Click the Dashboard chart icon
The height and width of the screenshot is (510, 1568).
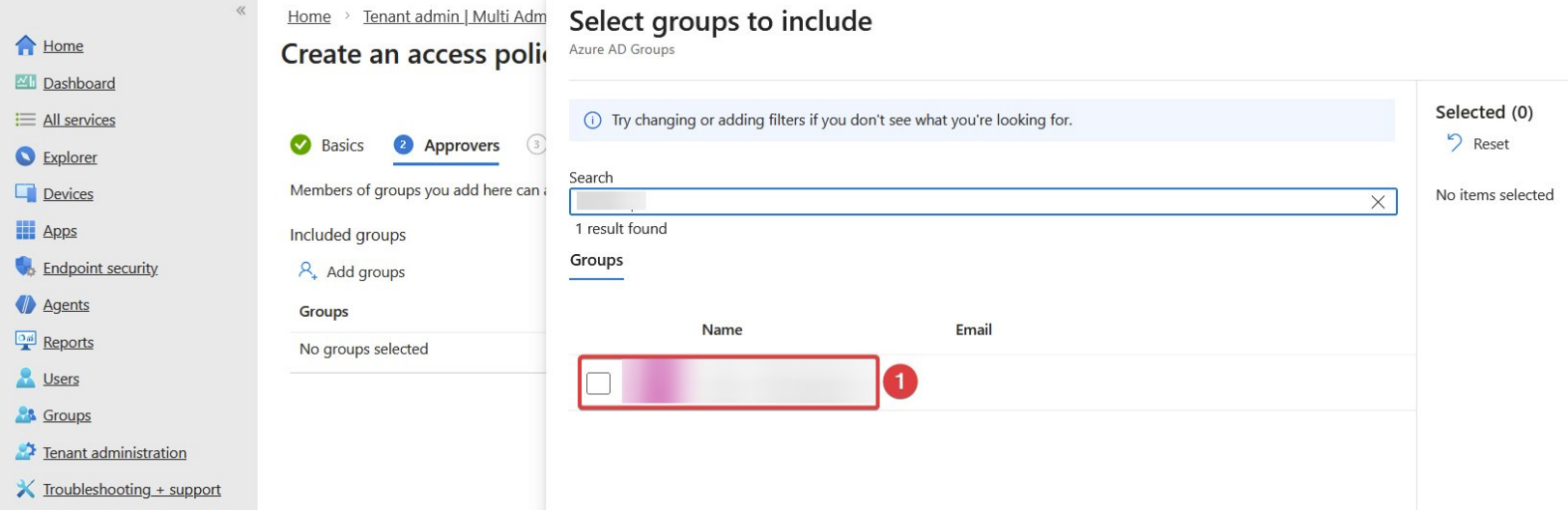click(x=26, y=83)
